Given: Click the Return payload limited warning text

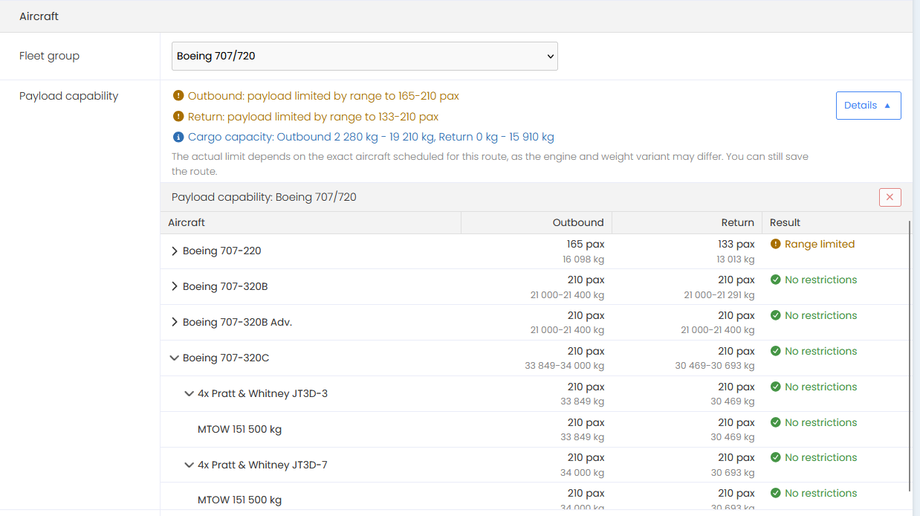Looking at the screenshot, I should (x=313, y=116).
